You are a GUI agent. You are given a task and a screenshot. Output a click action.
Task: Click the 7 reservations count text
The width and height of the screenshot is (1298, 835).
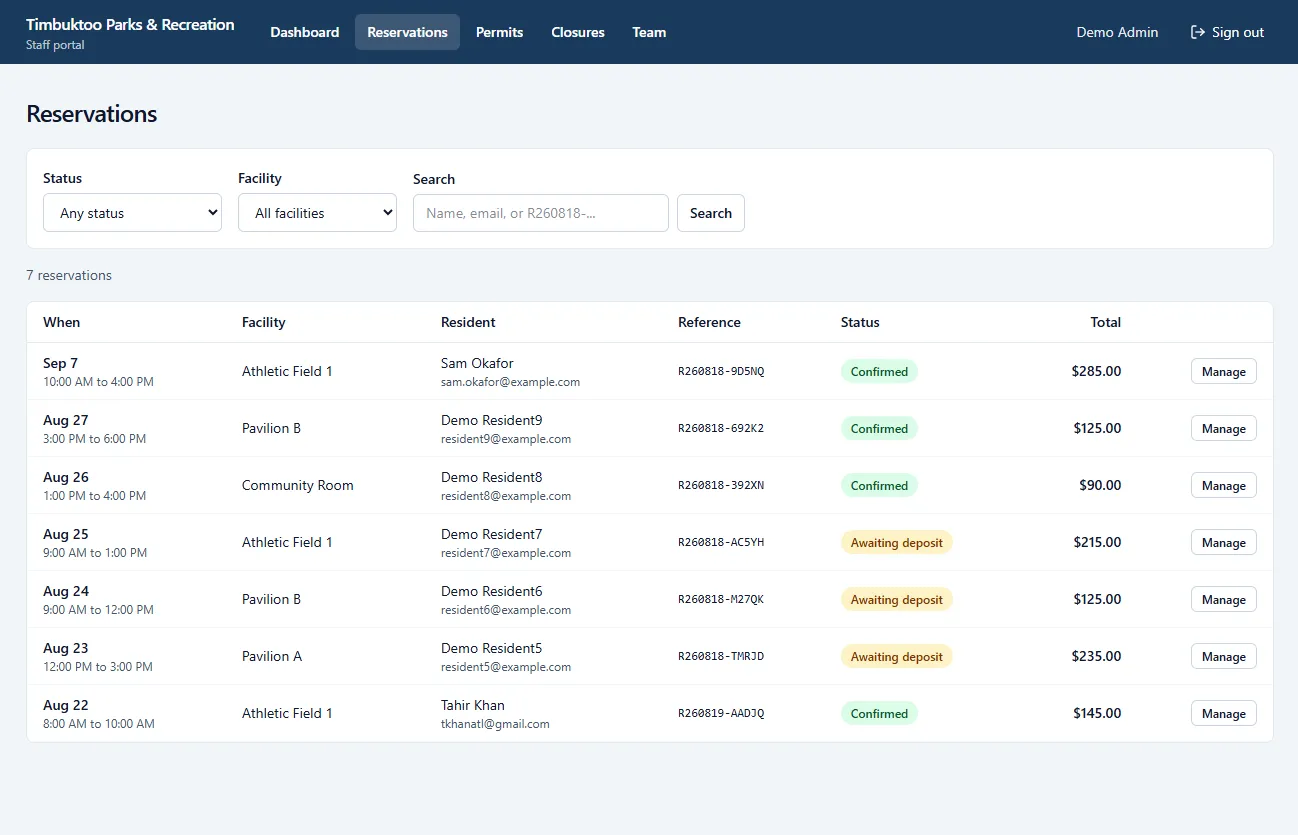click(69, 275)
